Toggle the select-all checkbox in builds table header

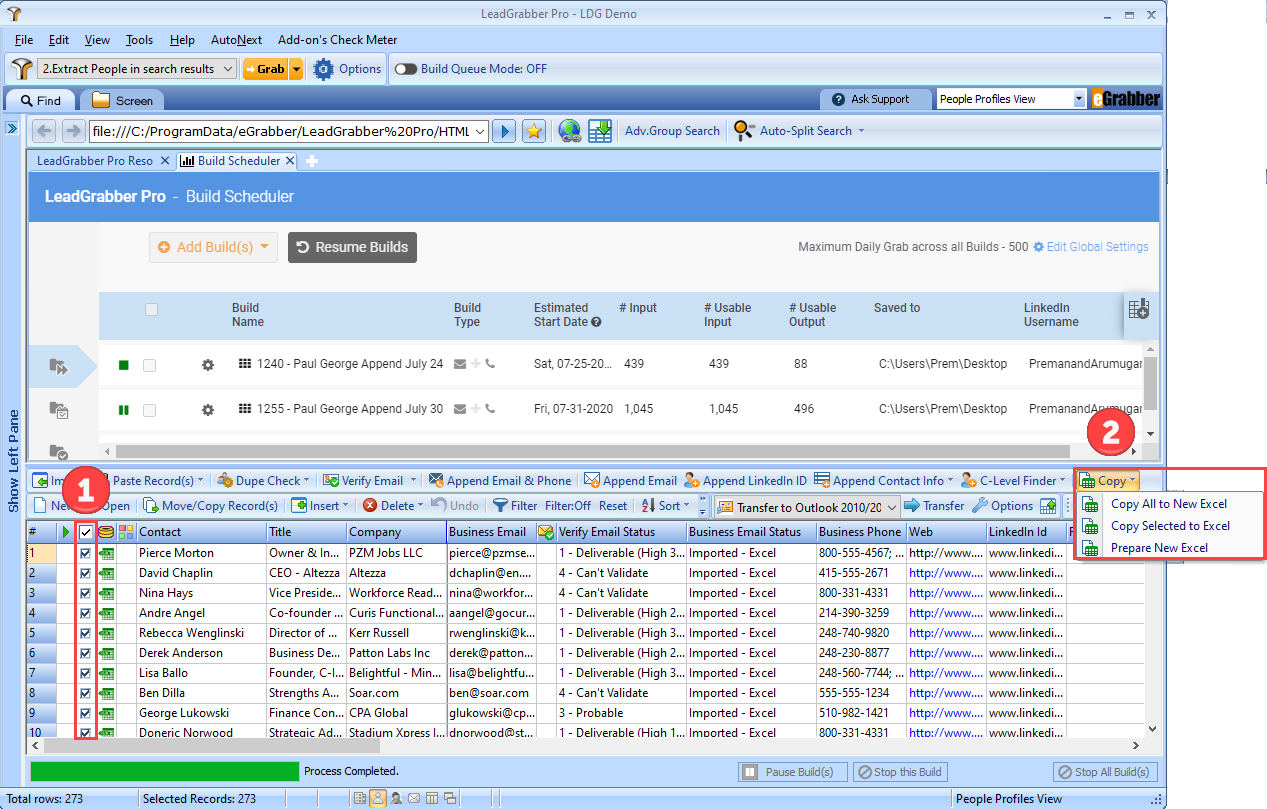point(151,310)
